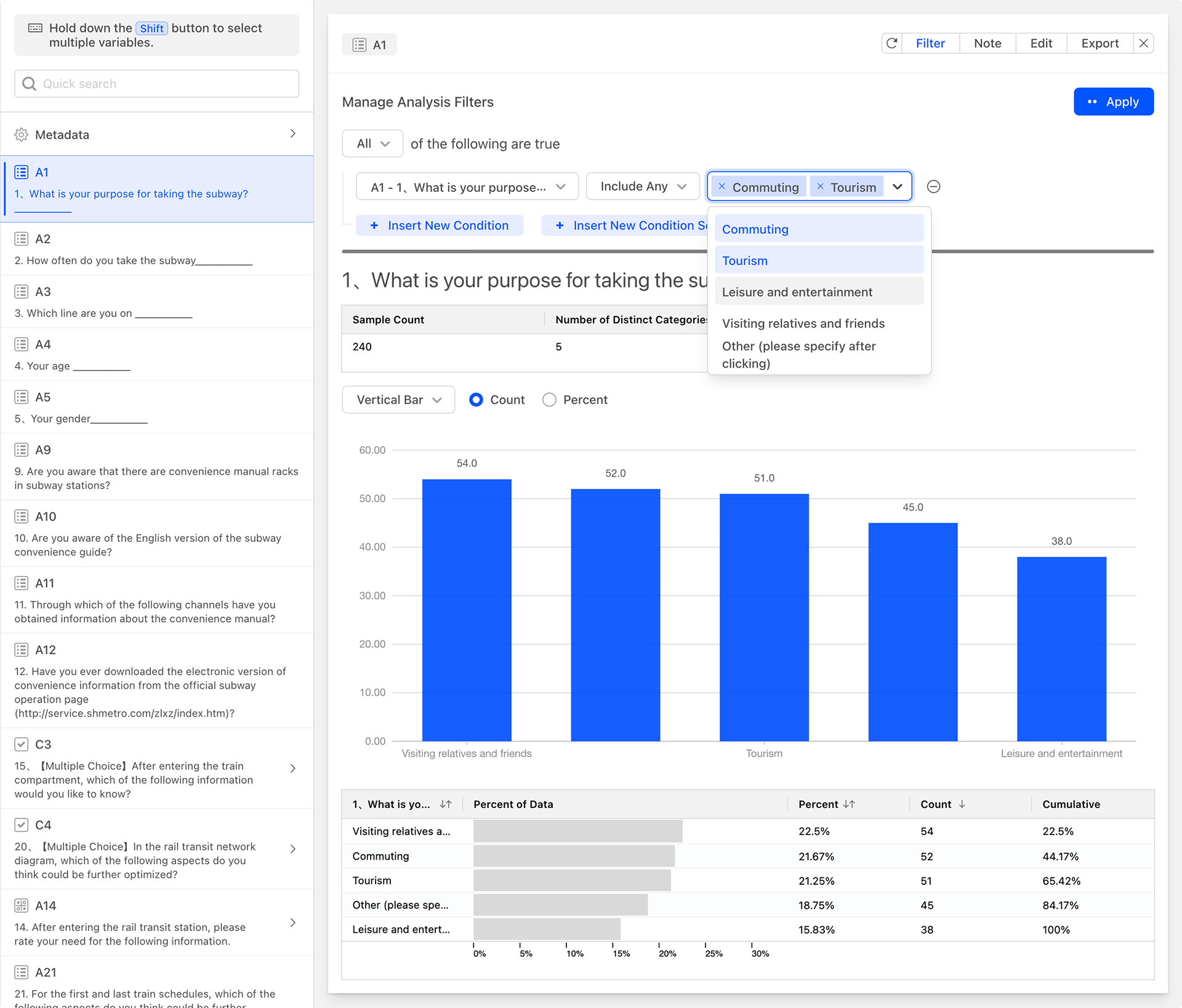Click the A3 variable list icon
Screen dimensions: 1182x1008
click(22, 292)
